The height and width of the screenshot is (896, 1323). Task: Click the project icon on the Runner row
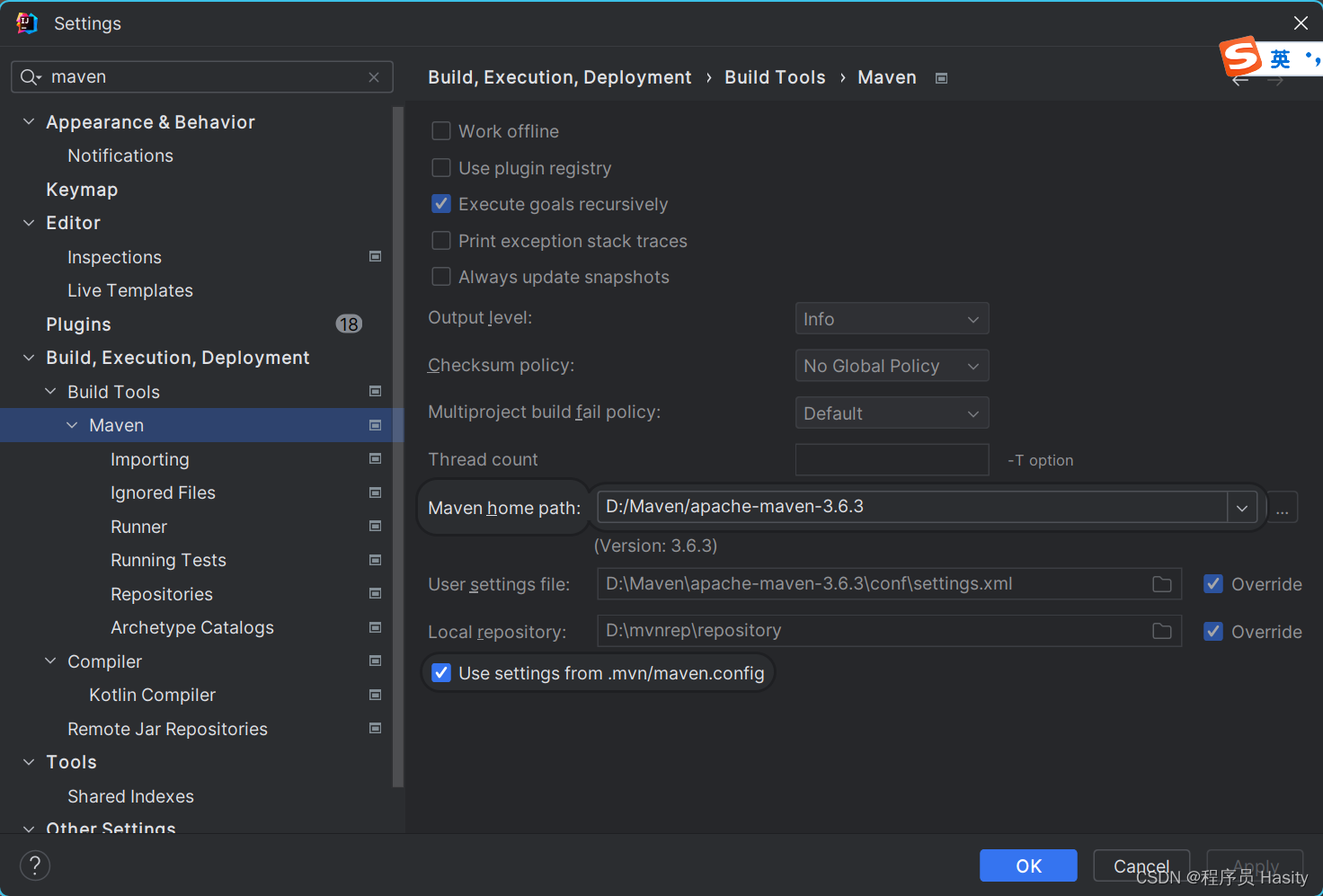(376, 527)
